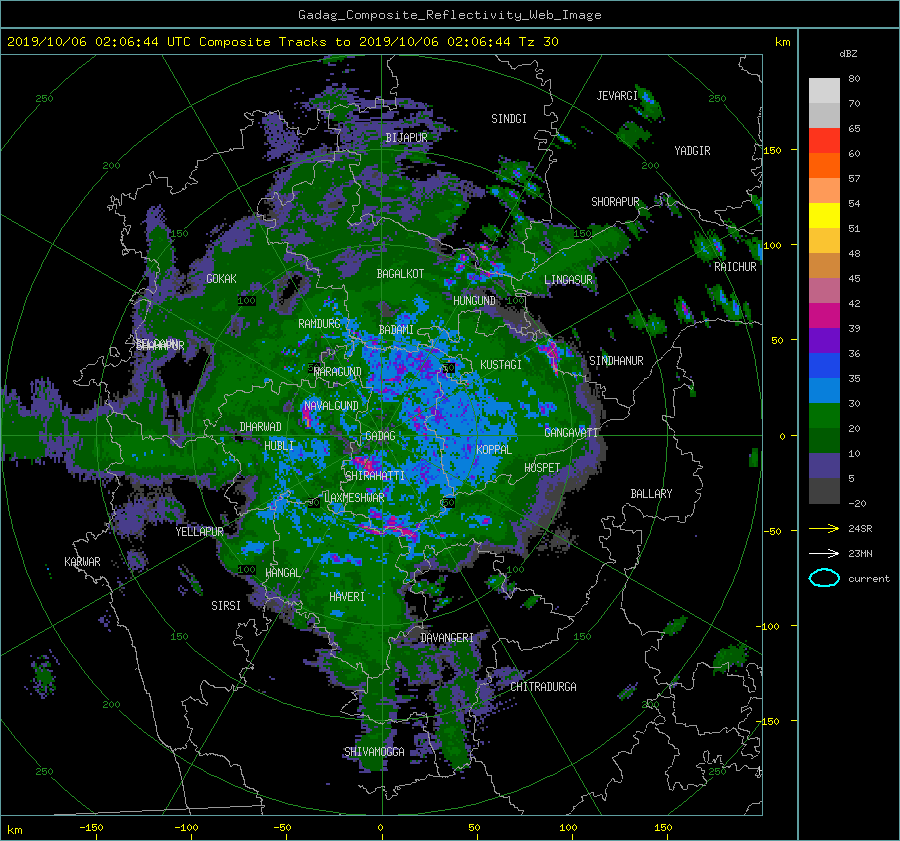Click the Gadag_Composite_Reflectivity_Web_Image title
This screenshot has height=841, width=900.
(449, 15)
